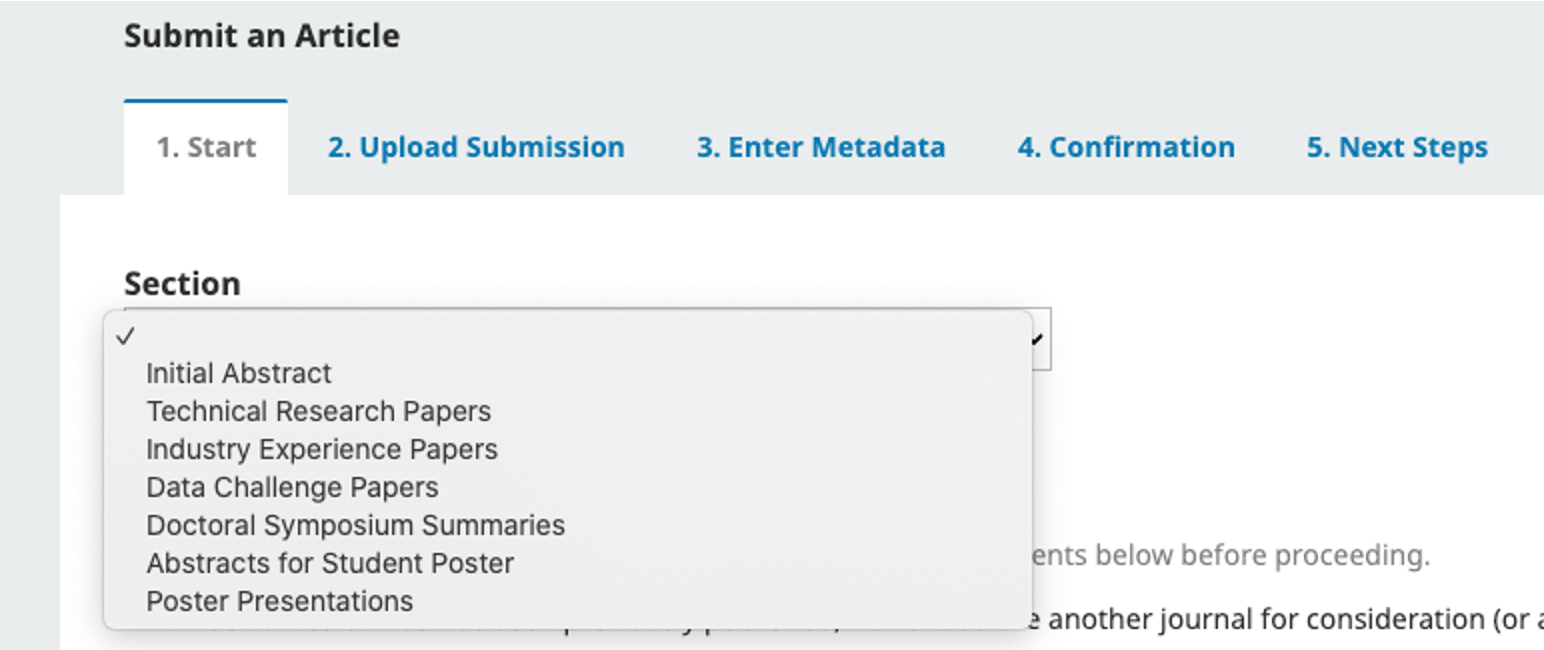Choose Technical Research Papers section
The width and height of the screenshot is (1544, 650).
(x=318, y=411)
